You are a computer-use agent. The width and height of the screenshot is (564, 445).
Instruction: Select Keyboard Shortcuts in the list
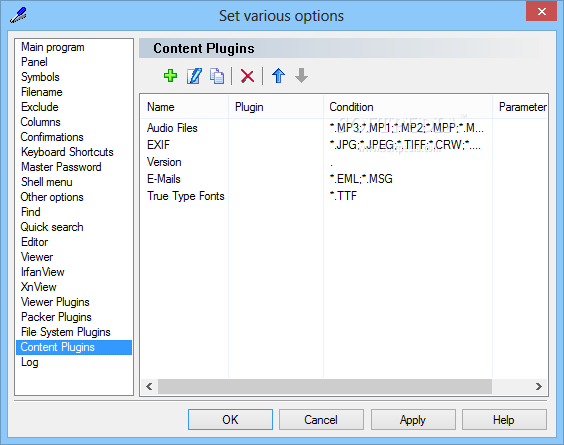(x=67, y=152)
